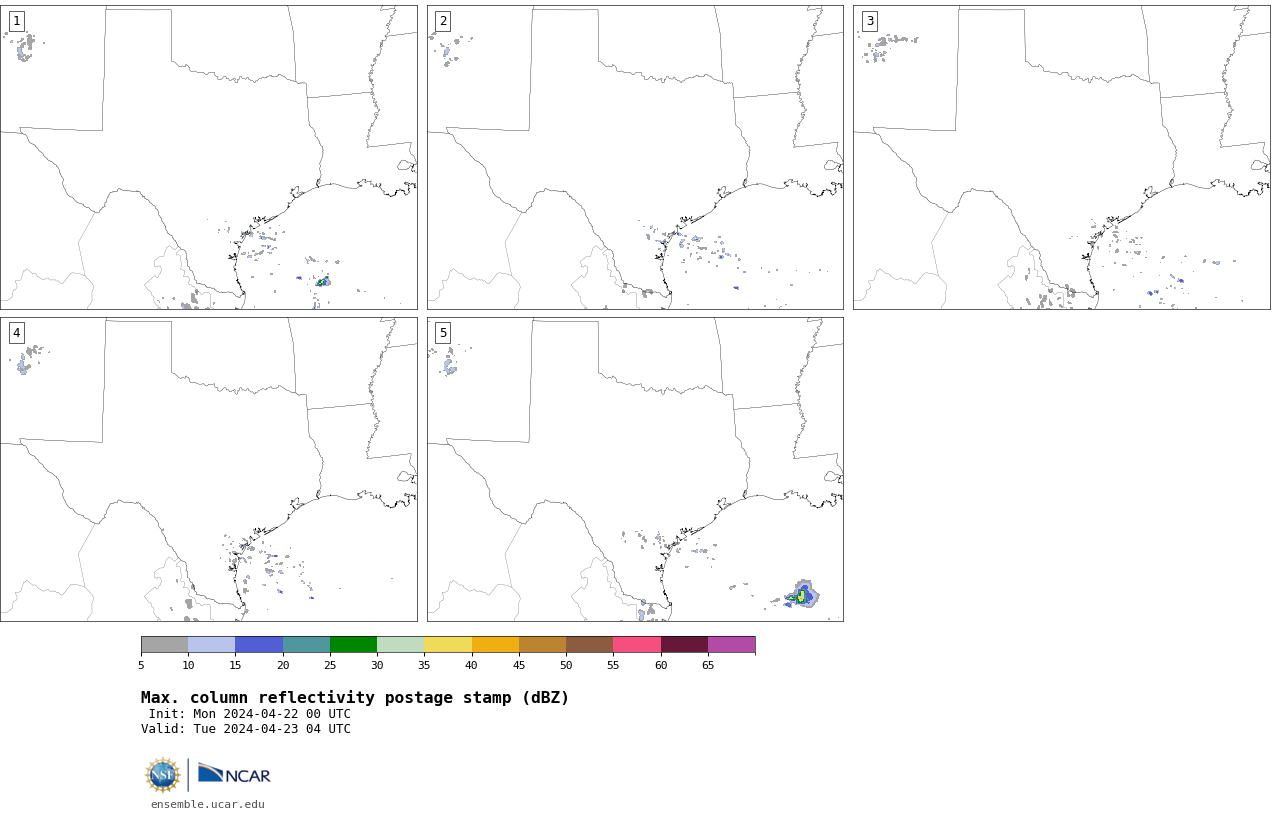Viewport: 1280px width, 815px height.
Task: Click the NCAR logo
Action: [234, 774]
